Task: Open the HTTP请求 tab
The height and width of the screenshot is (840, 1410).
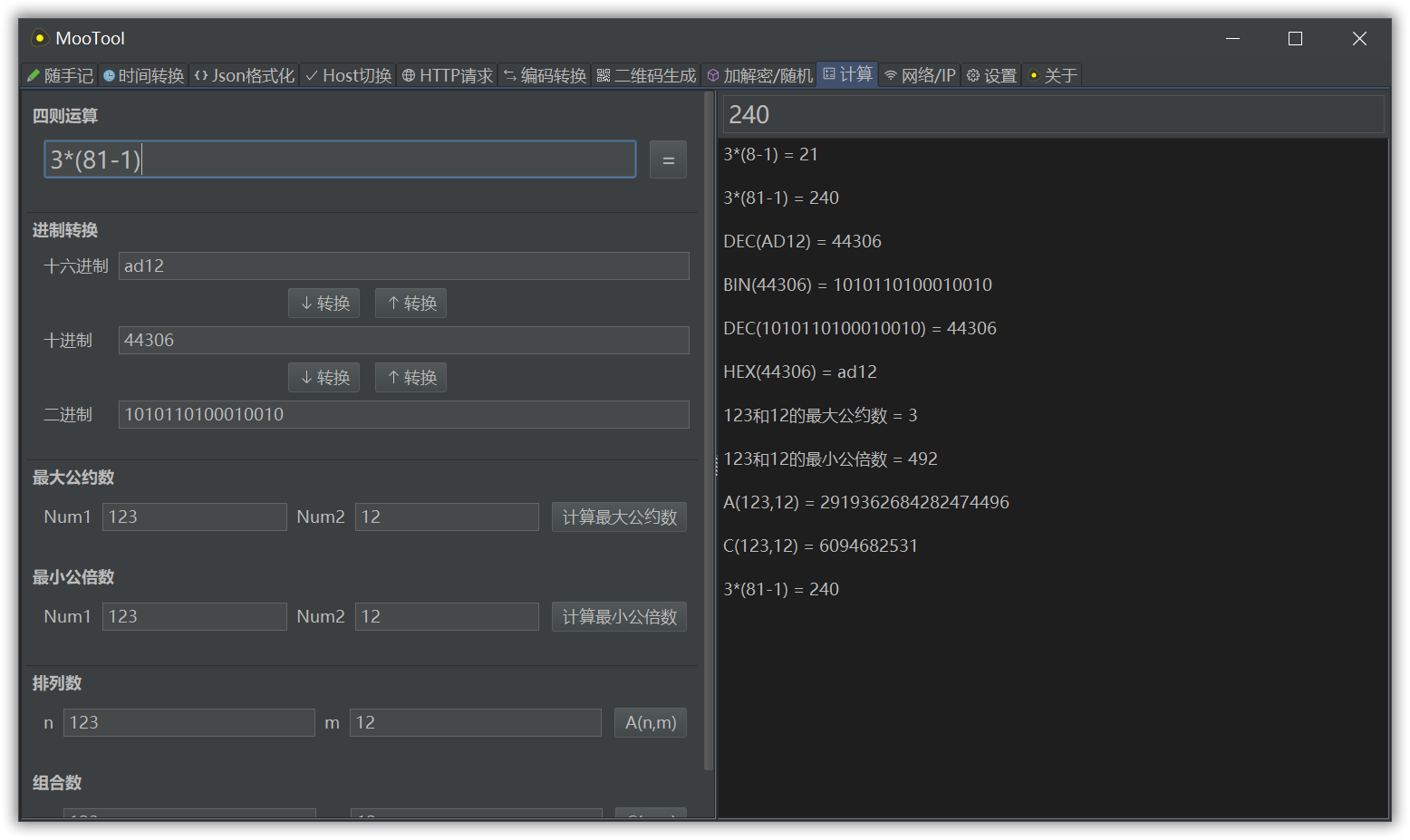Action: point(448,75)
